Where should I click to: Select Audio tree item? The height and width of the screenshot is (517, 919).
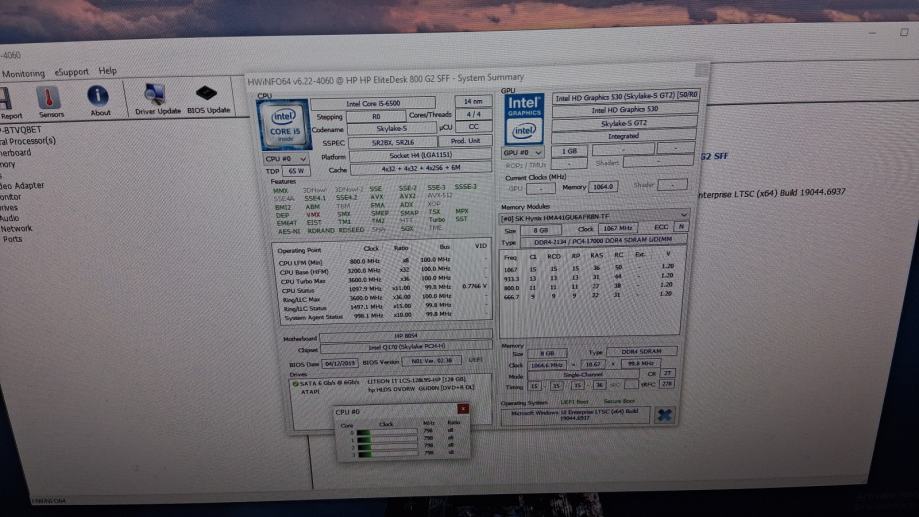9,218
